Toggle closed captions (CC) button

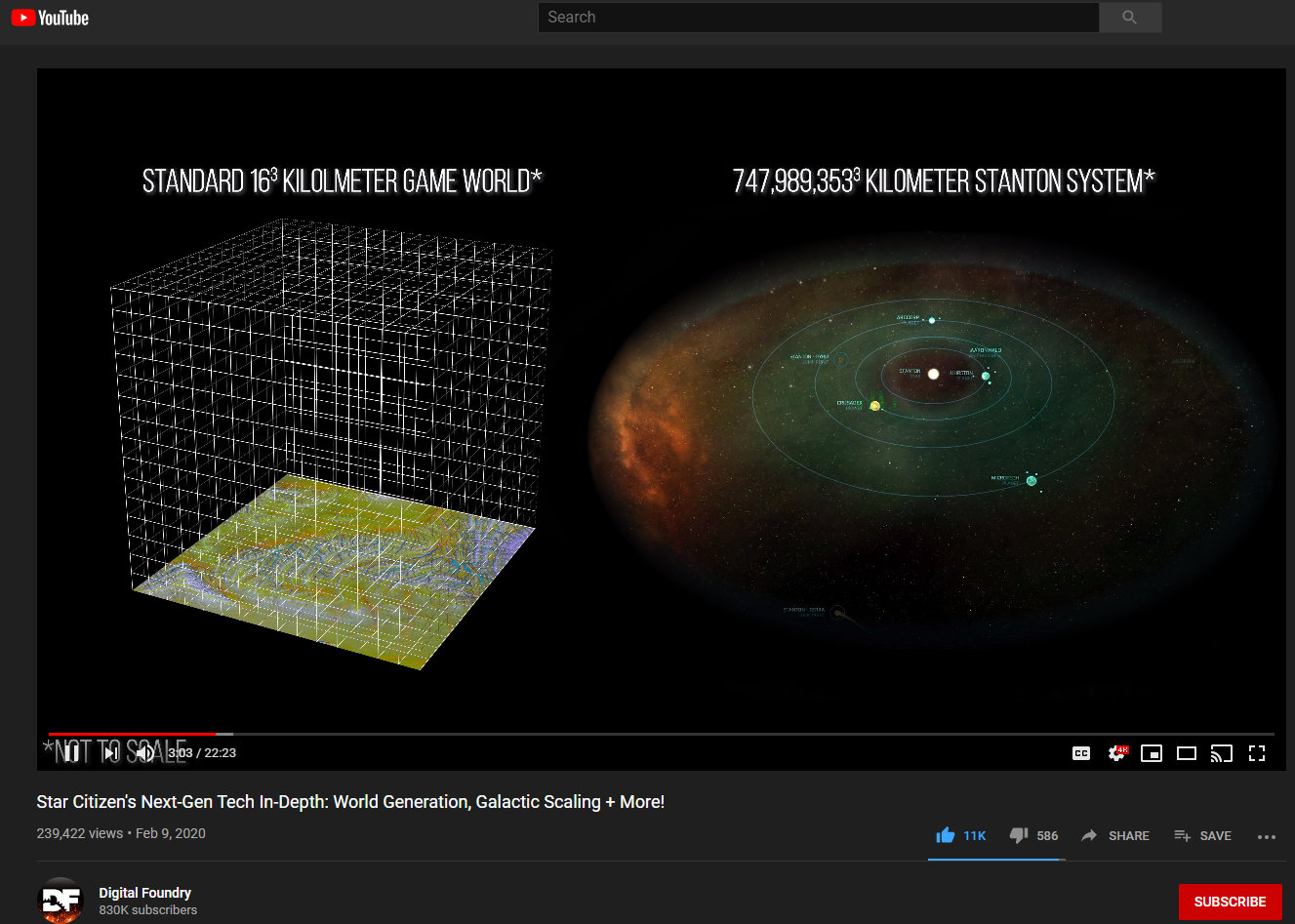1081,753
